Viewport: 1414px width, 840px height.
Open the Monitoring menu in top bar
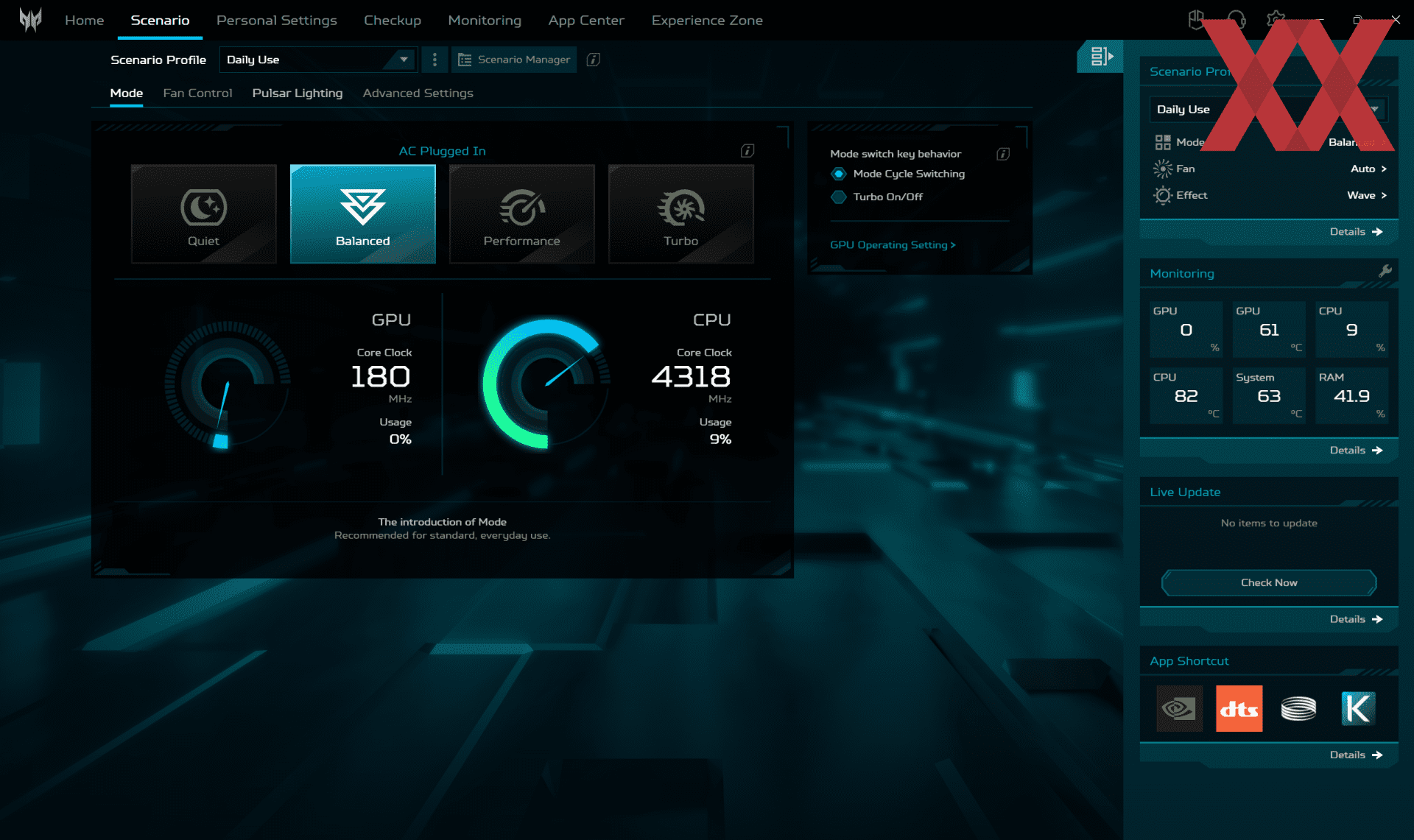tap(484, 20)
